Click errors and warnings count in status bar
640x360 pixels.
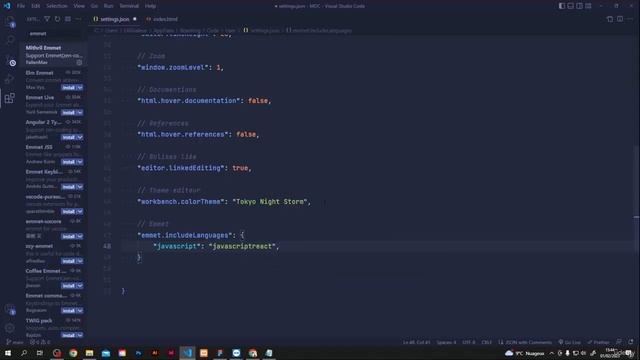[x=40, y=342]
